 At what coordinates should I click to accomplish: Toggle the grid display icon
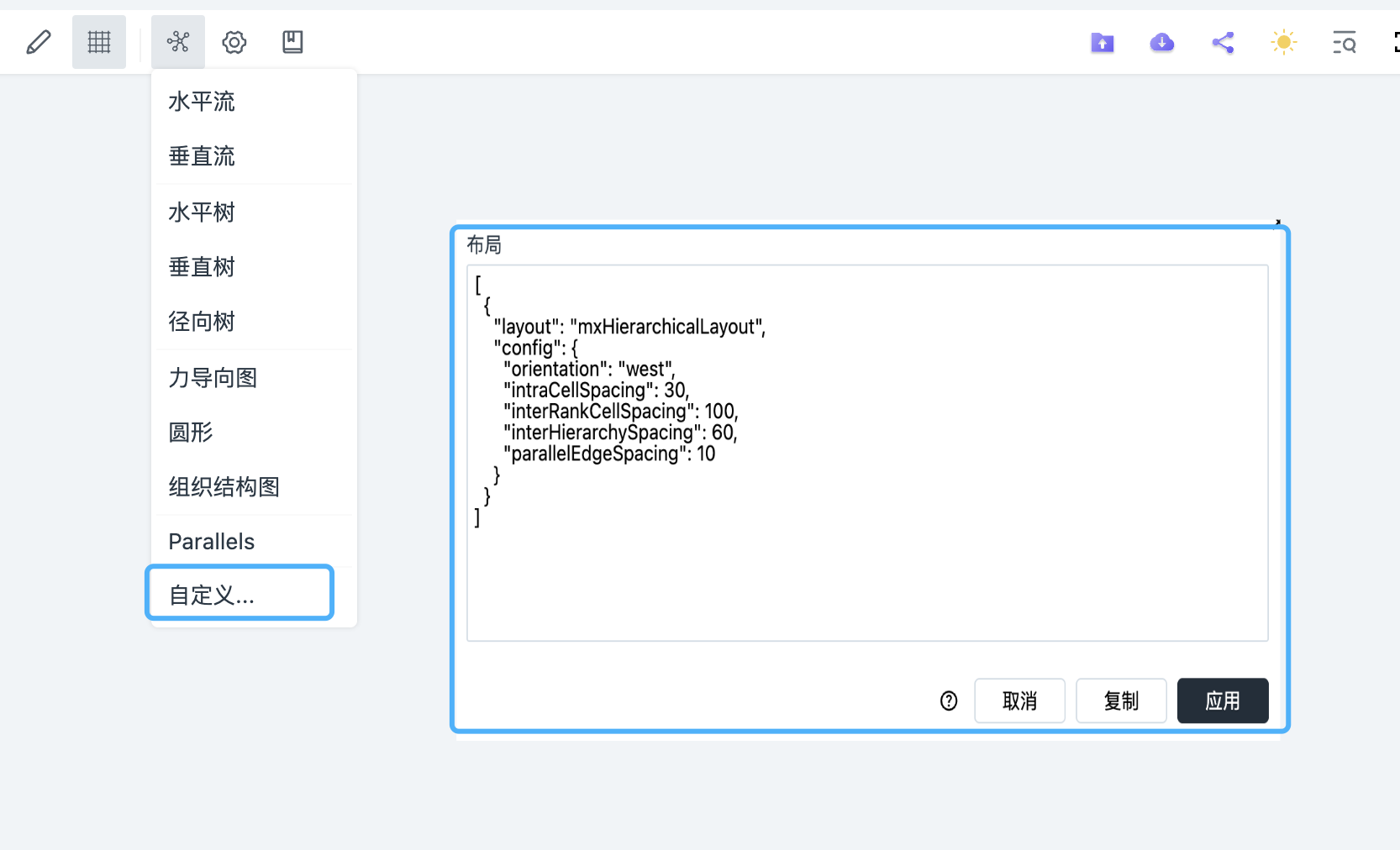coord(99,42)
